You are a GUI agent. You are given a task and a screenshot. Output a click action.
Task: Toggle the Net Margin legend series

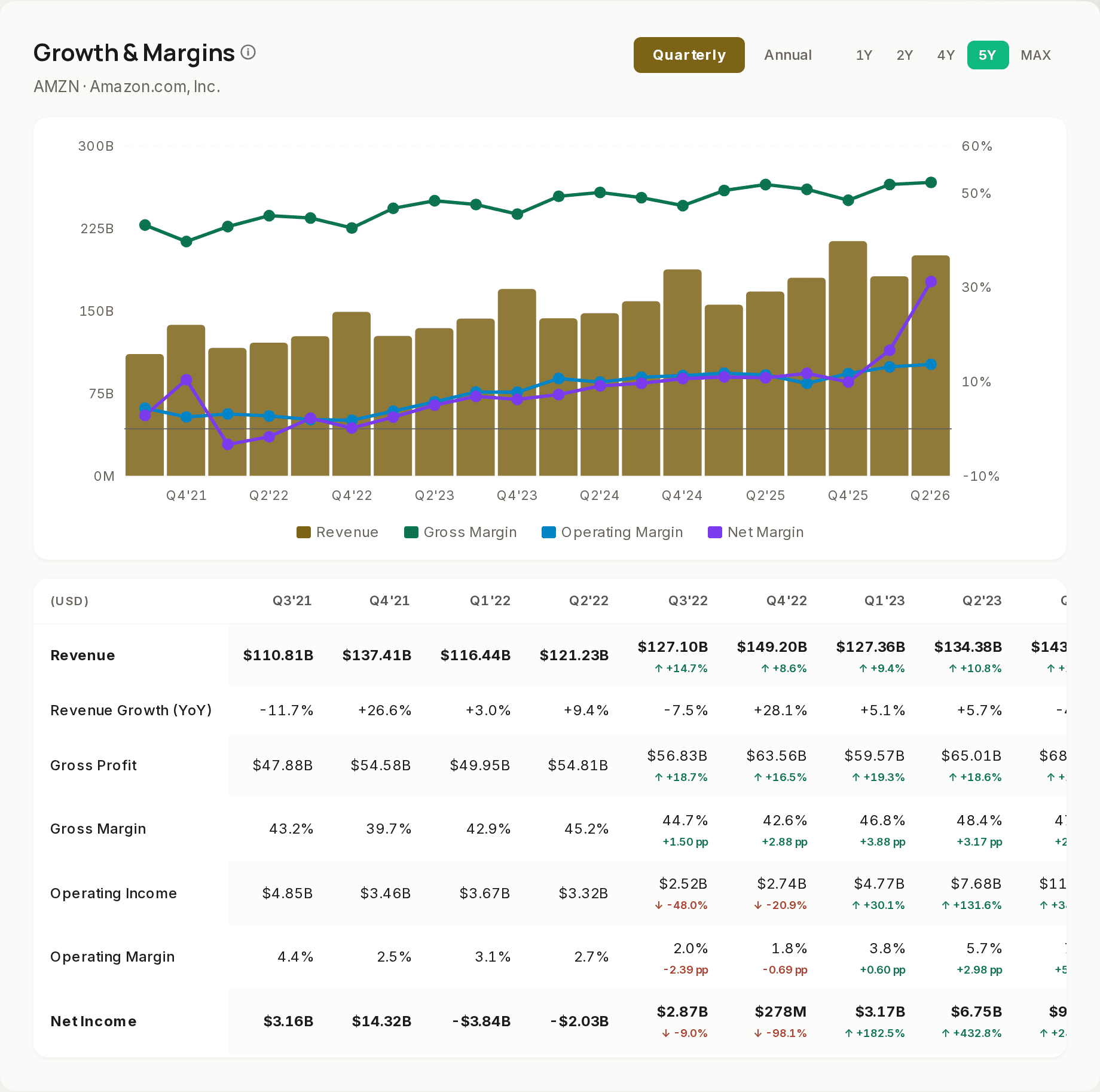point(756,532)
